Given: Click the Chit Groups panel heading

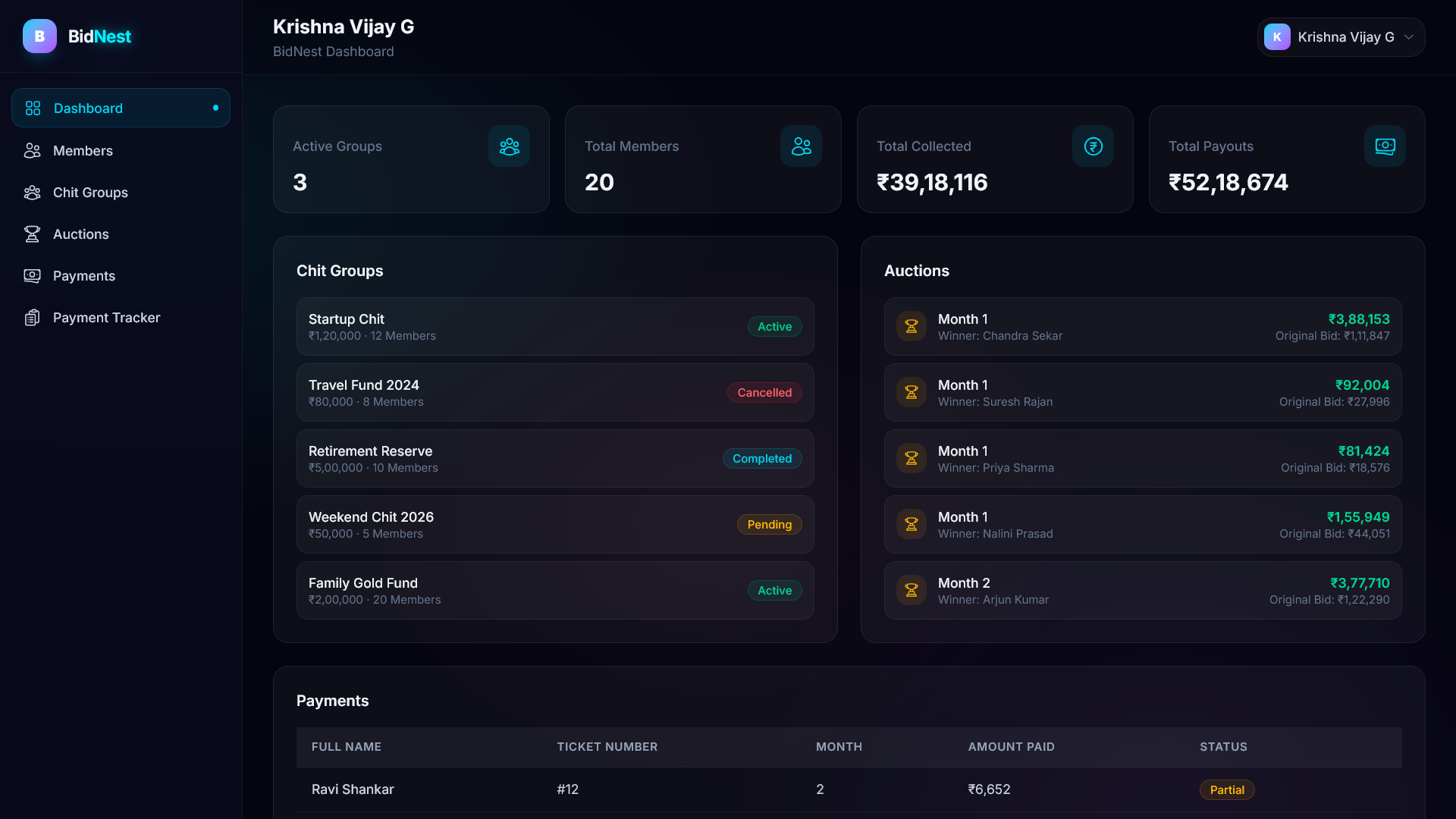Looking at the screenshot, I should click(340, 271).
